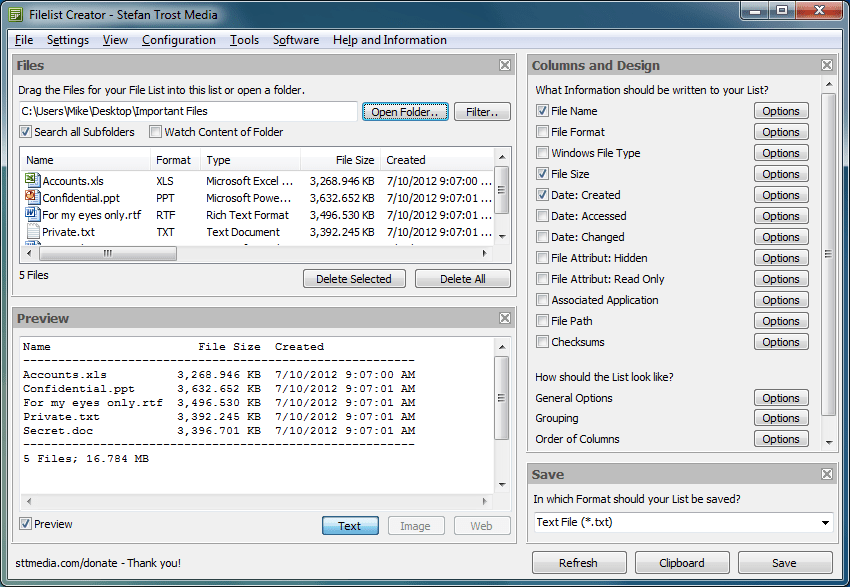Enable the Windows File Type checkbox
Image resolution: width=850 pixels, height=587 pixels.
pos(542,153)
